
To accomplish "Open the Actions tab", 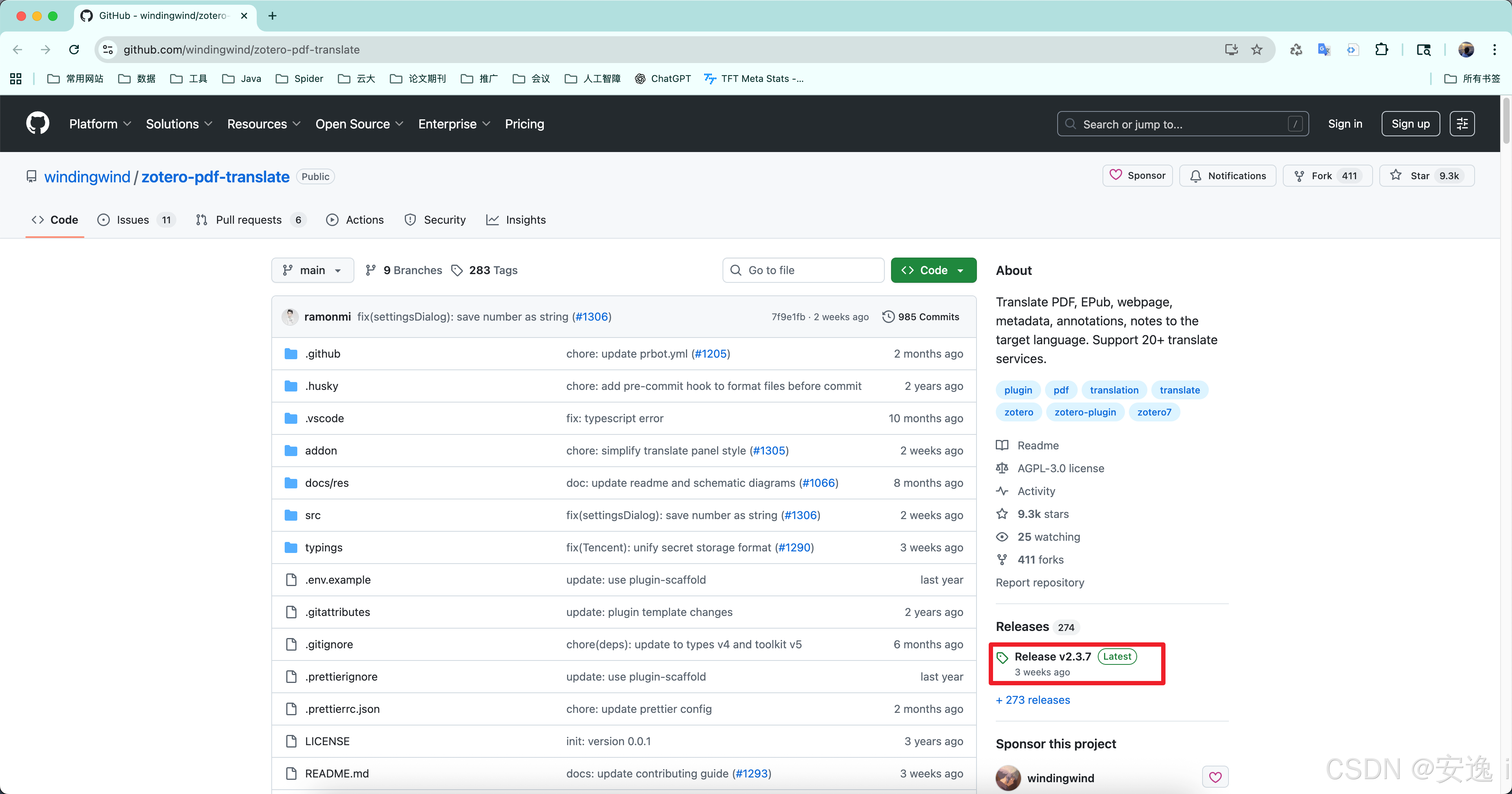I will pyautogui.click(x=355, y=220).
